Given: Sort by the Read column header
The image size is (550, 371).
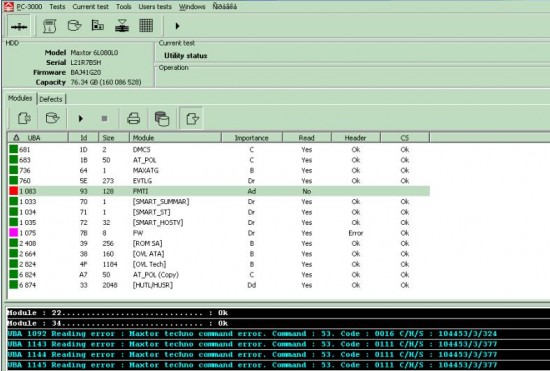Looking at the screenshot, I should click(x=307, y=138).
